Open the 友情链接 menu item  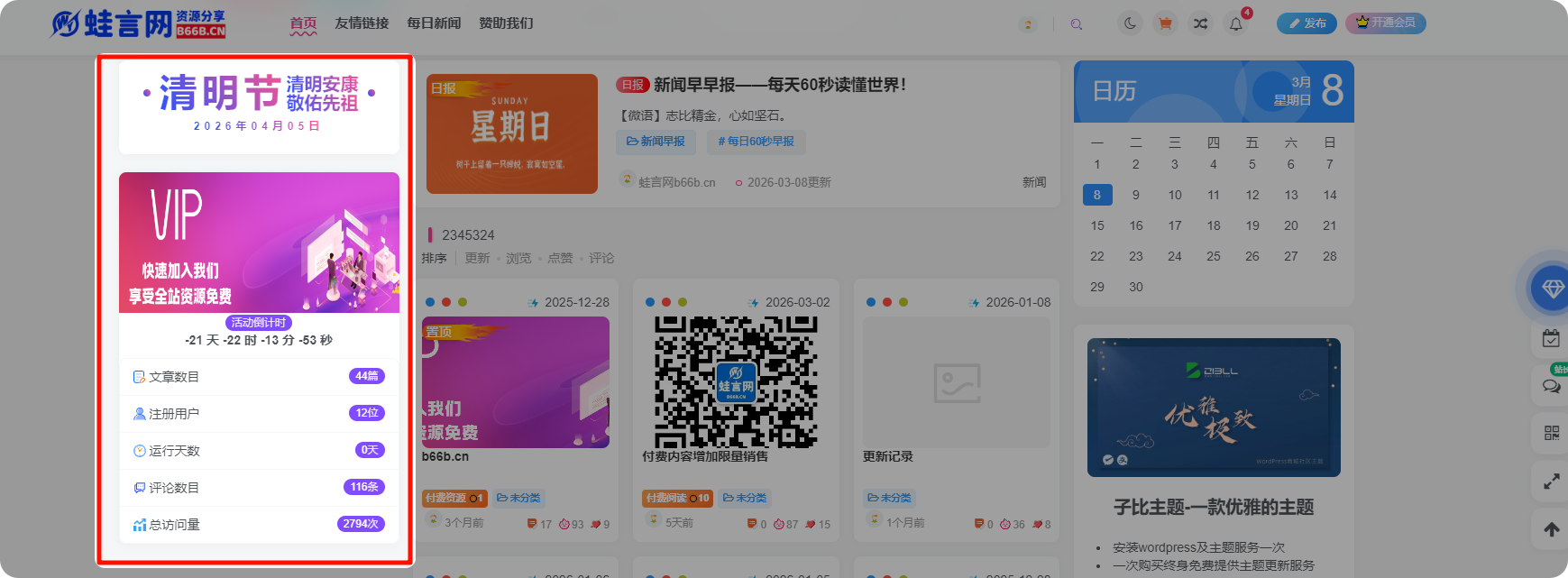362,23
